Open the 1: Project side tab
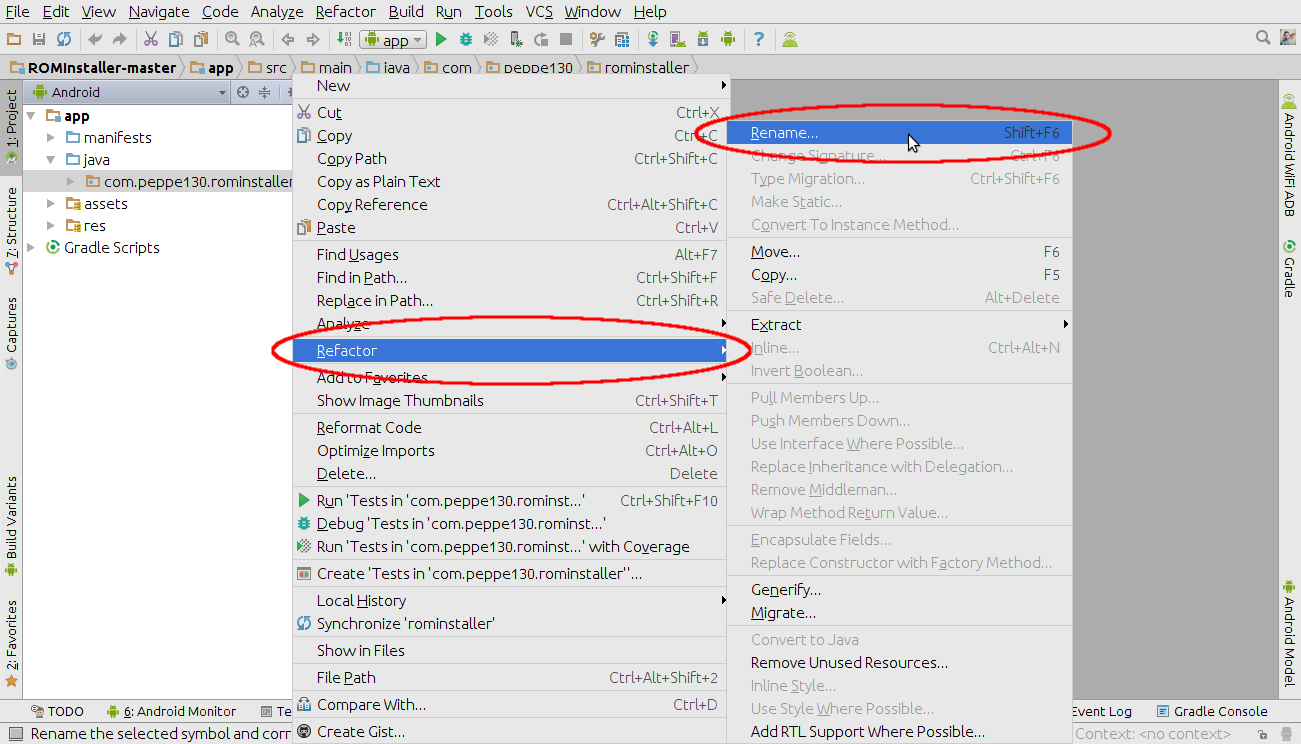The width and height of the screenshot is (1301, 744). (x=11, y=126)
